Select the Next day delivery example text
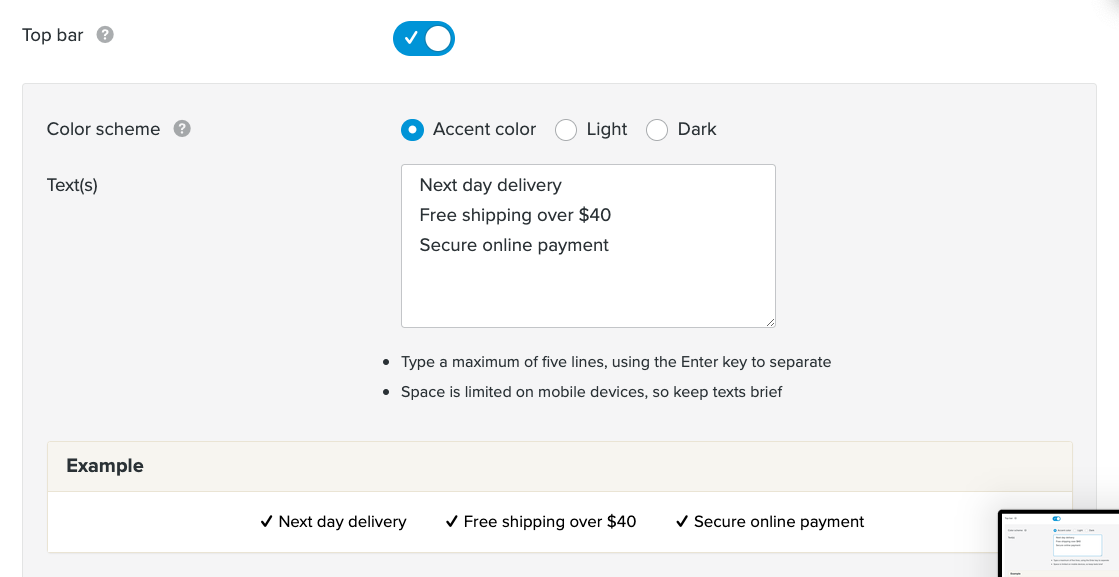The width and height of the screenshot is (1119, 577). (x=343, y=521)
